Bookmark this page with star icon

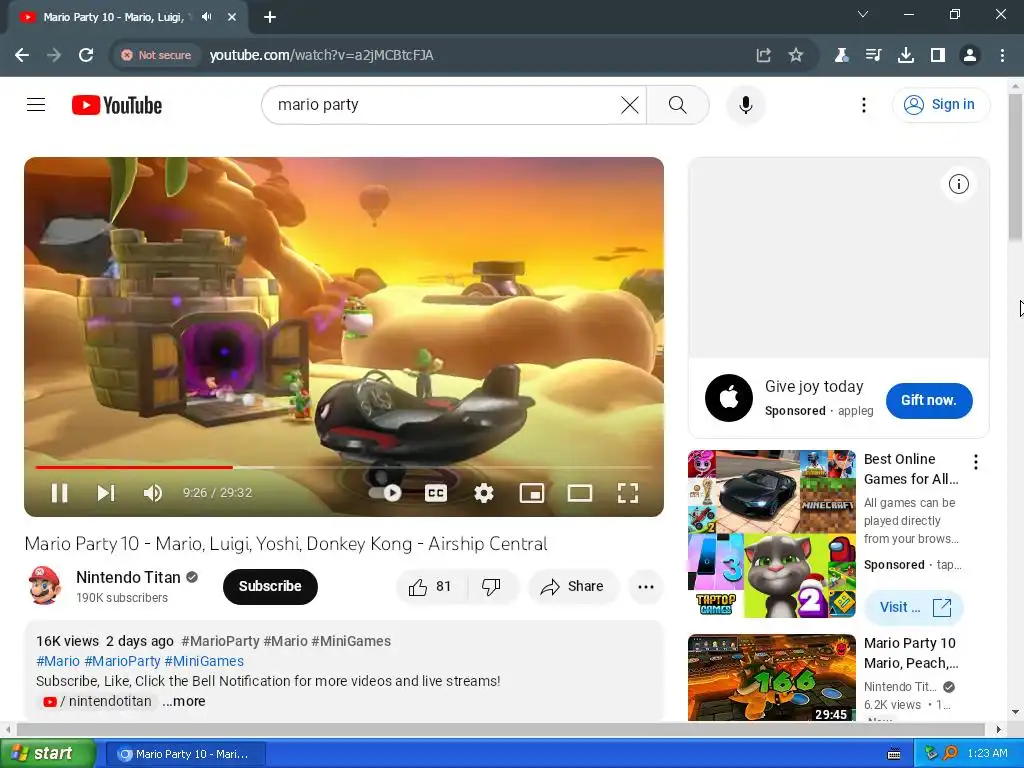click(795, 56)
